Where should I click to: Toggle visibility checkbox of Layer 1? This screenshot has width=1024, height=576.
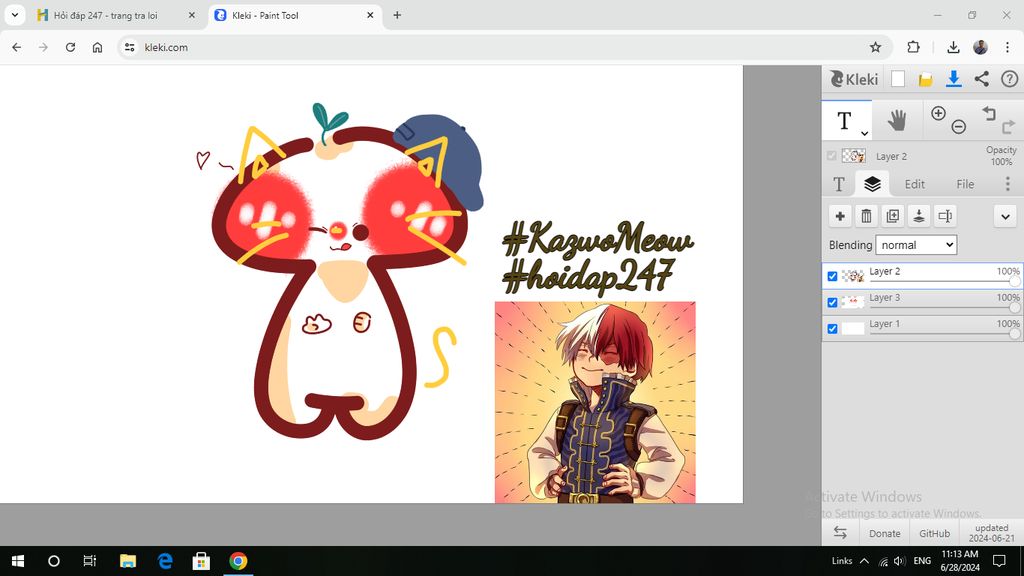click(832, 328)
